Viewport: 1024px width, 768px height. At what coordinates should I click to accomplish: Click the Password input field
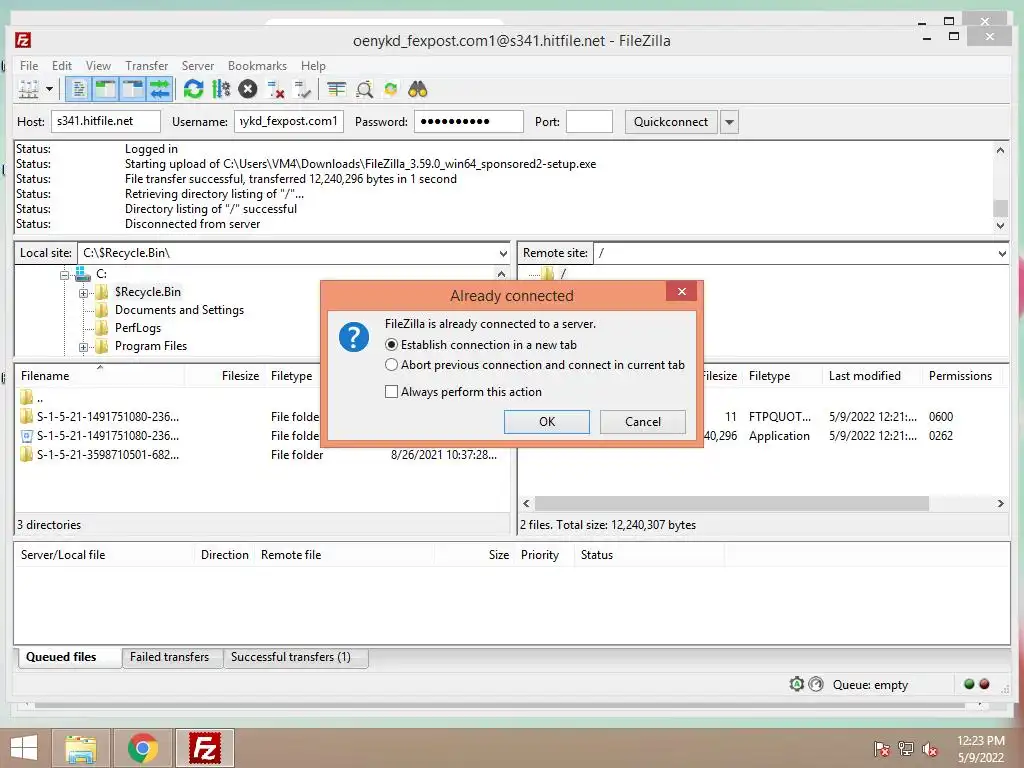469,121
